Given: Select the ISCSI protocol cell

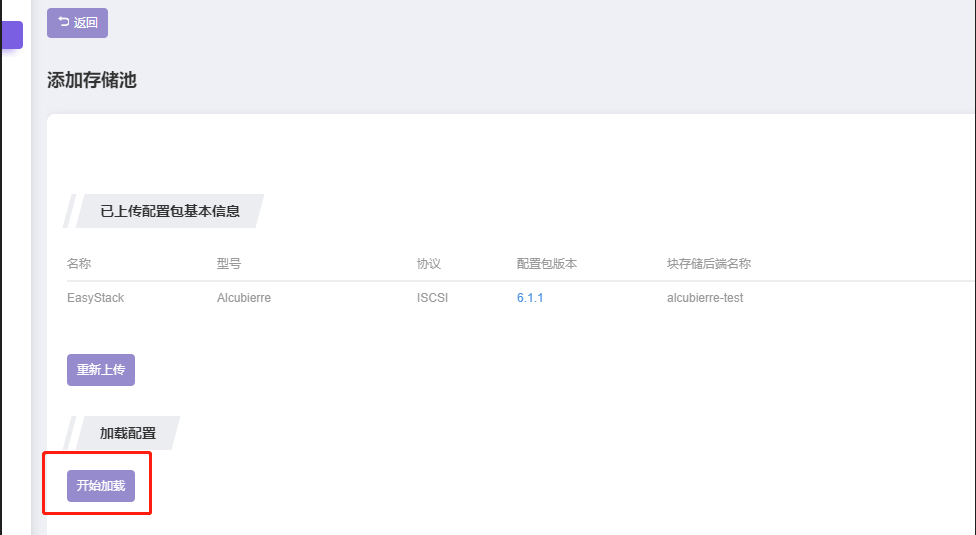Looking at the screenshot, I should point(432,298).
